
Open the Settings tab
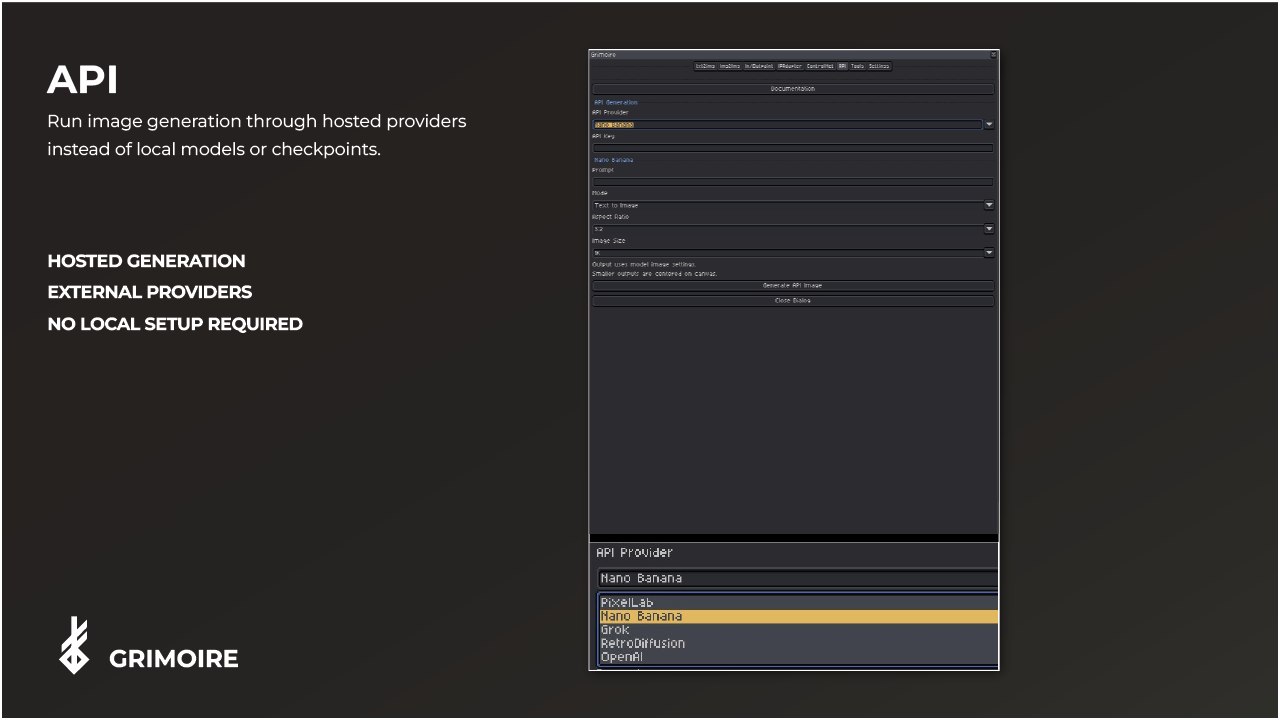click(879, 66)
